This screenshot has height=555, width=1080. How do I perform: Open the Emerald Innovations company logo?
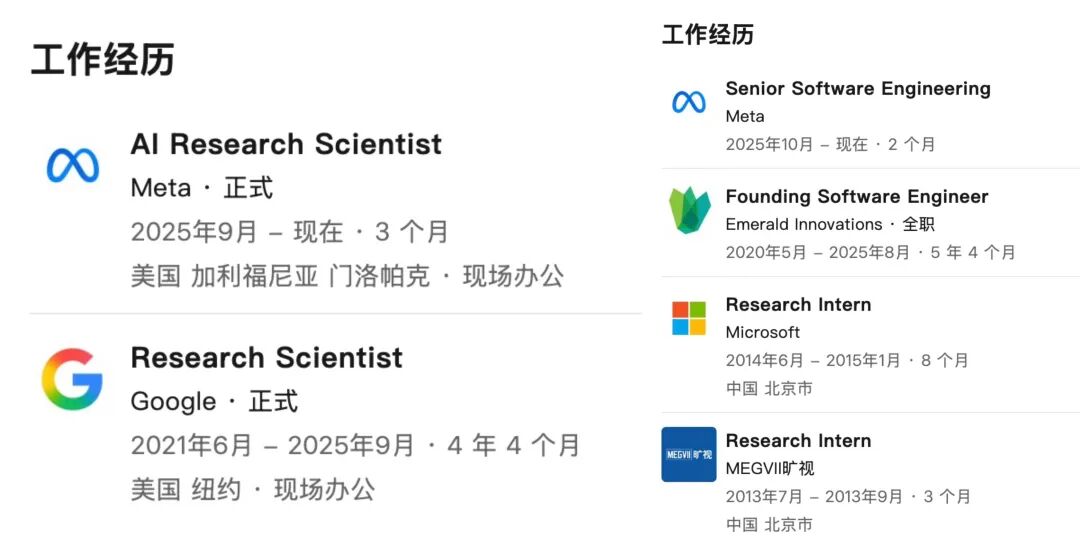click(689, 210)
